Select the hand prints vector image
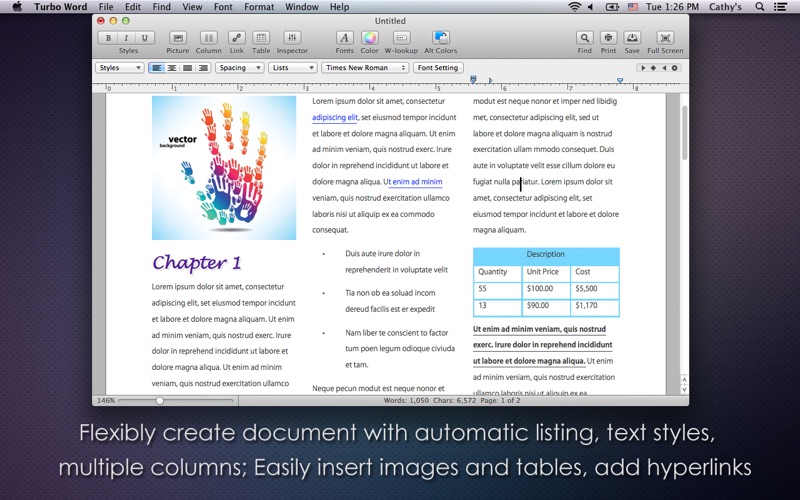Image resolution: width=800 pixels, height=500 pixels. (224, 168)
